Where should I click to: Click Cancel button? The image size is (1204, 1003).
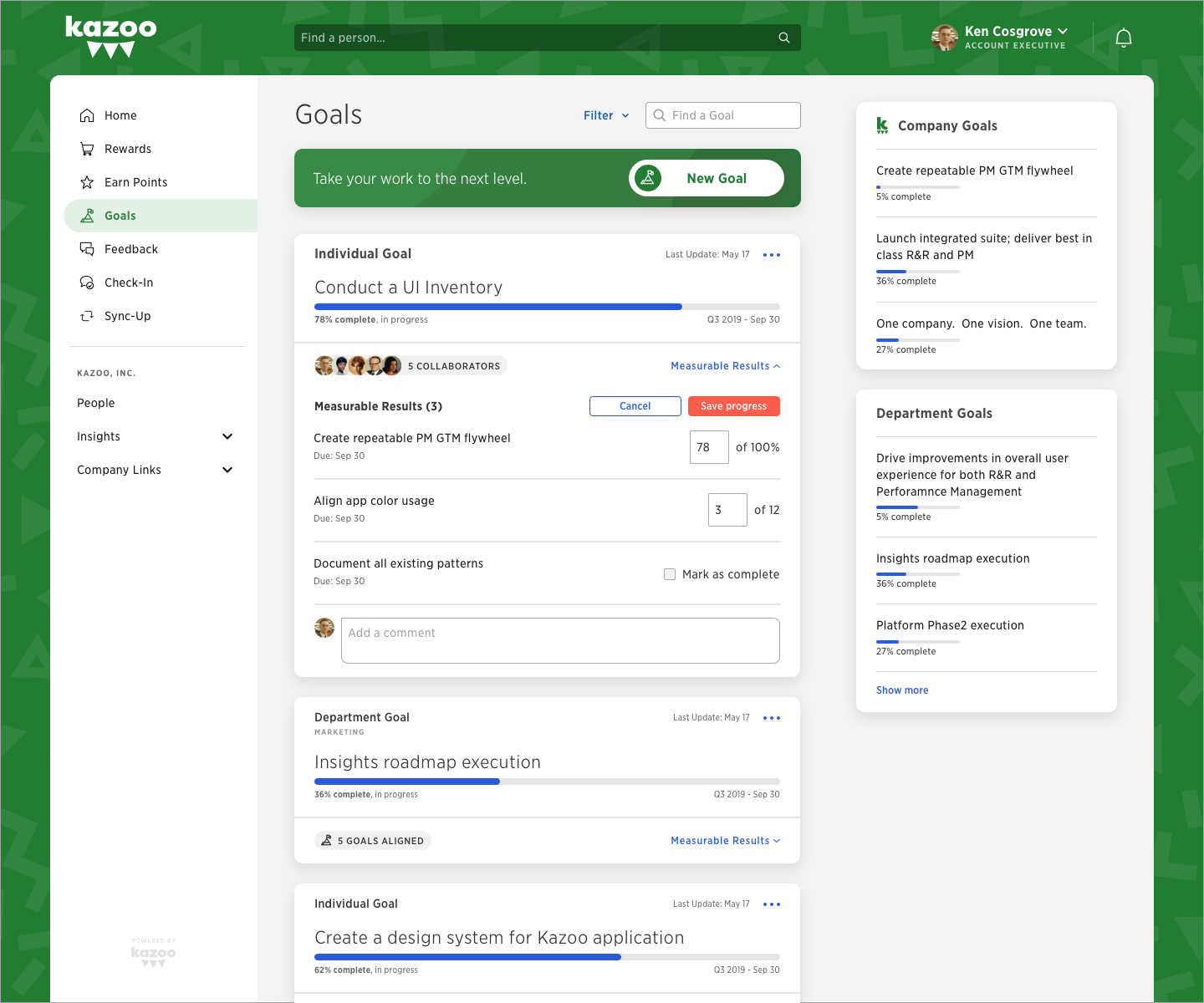(x=635, y=406)
